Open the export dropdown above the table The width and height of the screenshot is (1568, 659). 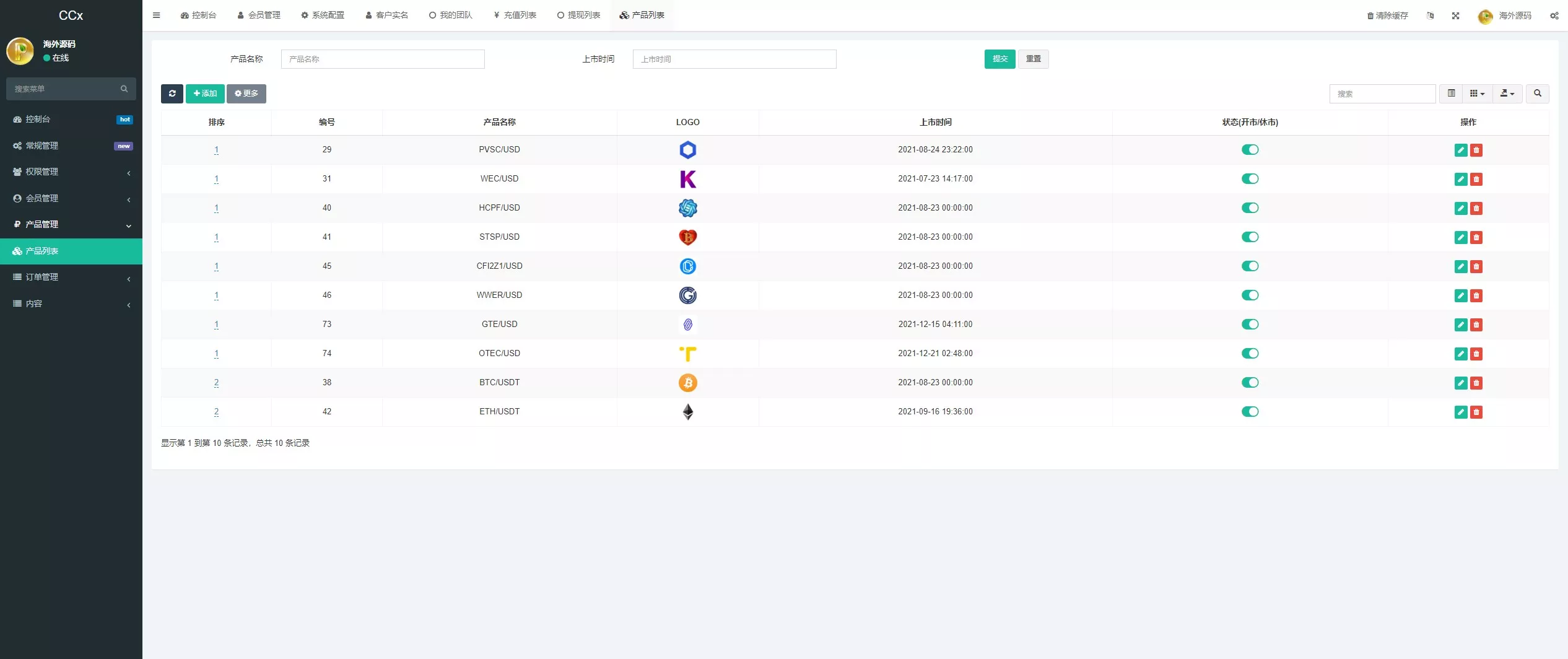tap(1507, 94)
